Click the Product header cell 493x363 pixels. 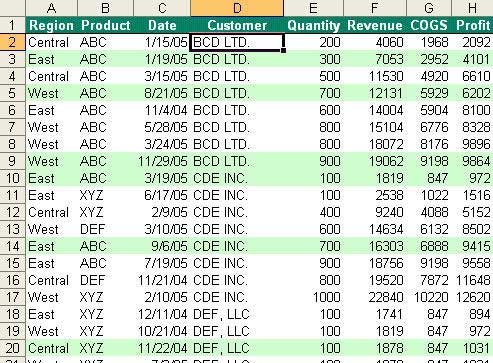105,25
